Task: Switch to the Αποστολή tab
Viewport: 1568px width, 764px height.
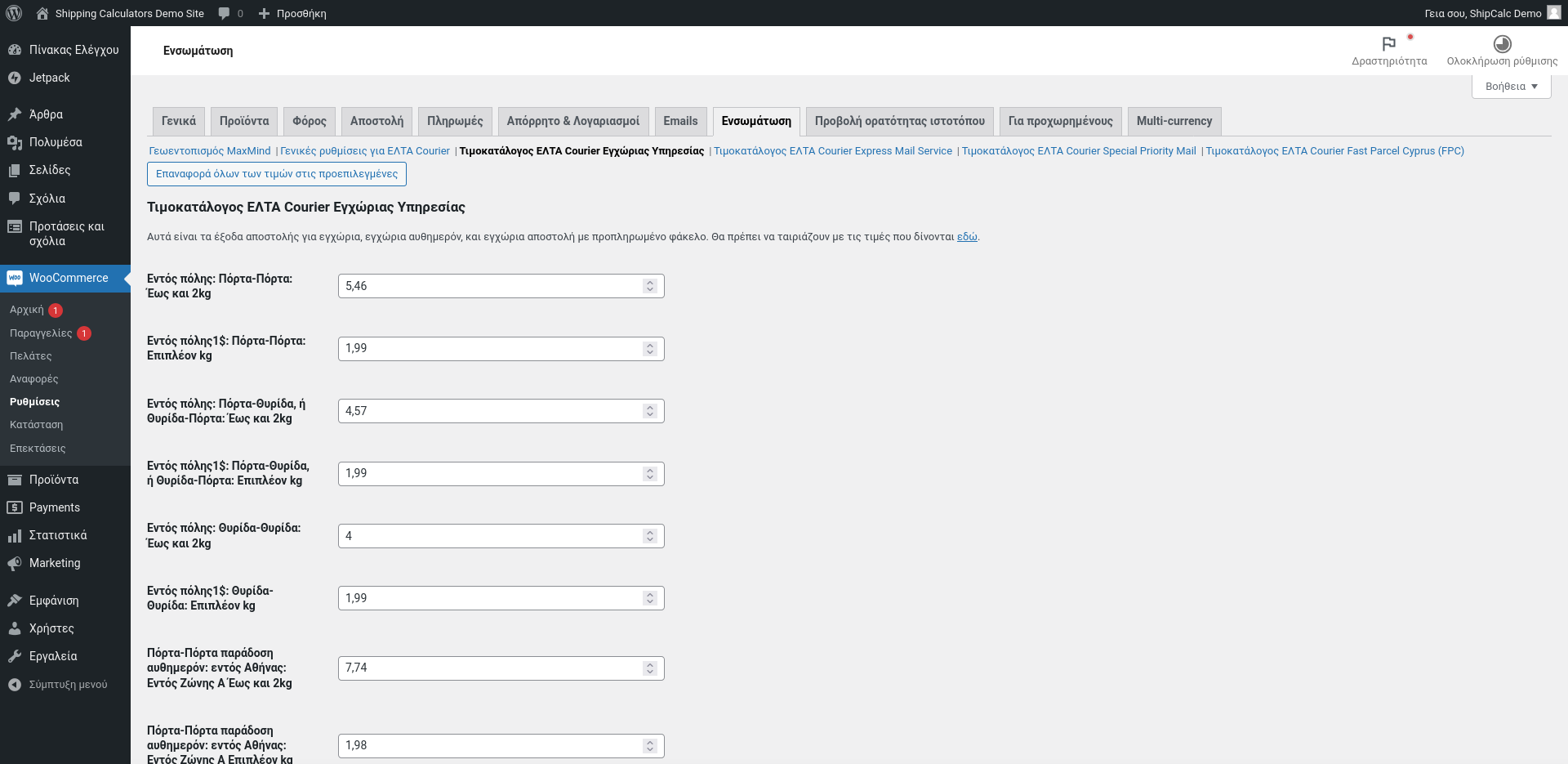Action: (376, 121)
